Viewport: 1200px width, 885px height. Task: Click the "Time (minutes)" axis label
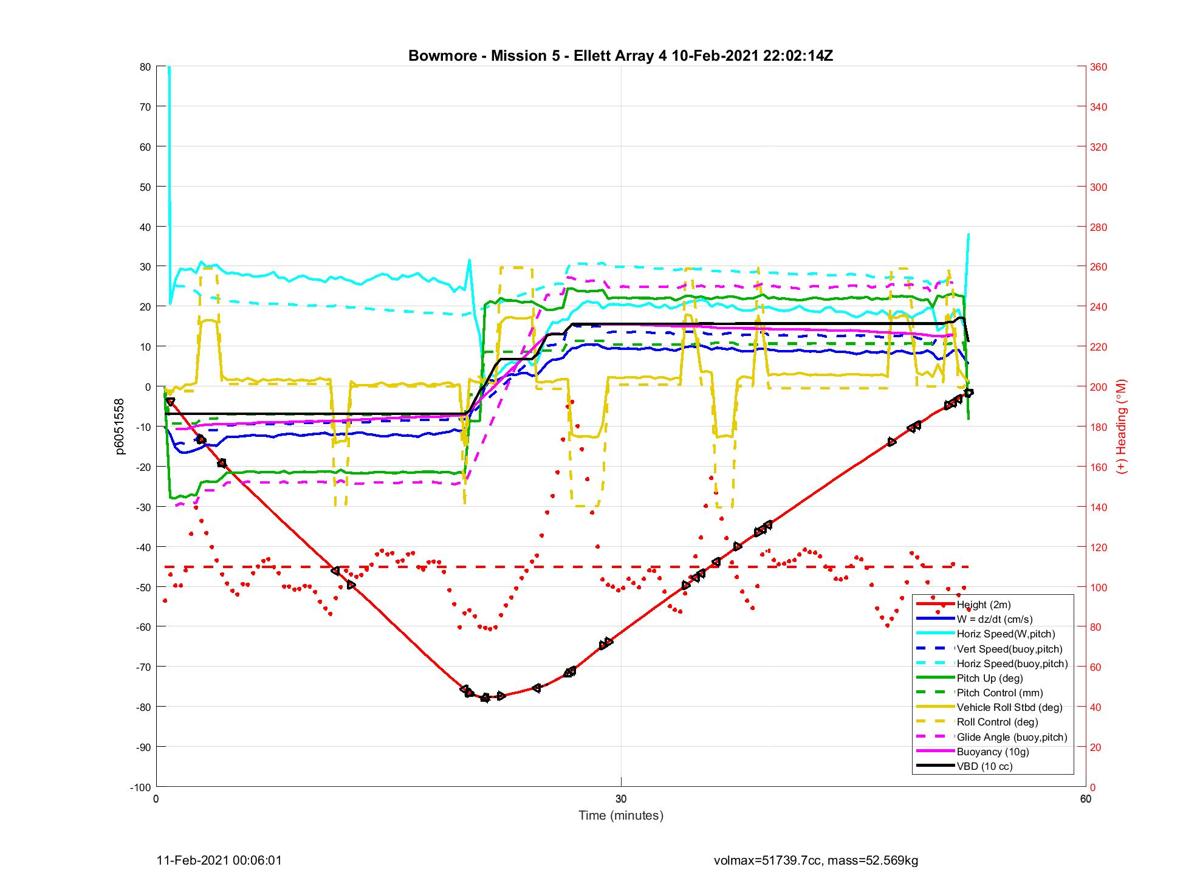click(621, 815)
